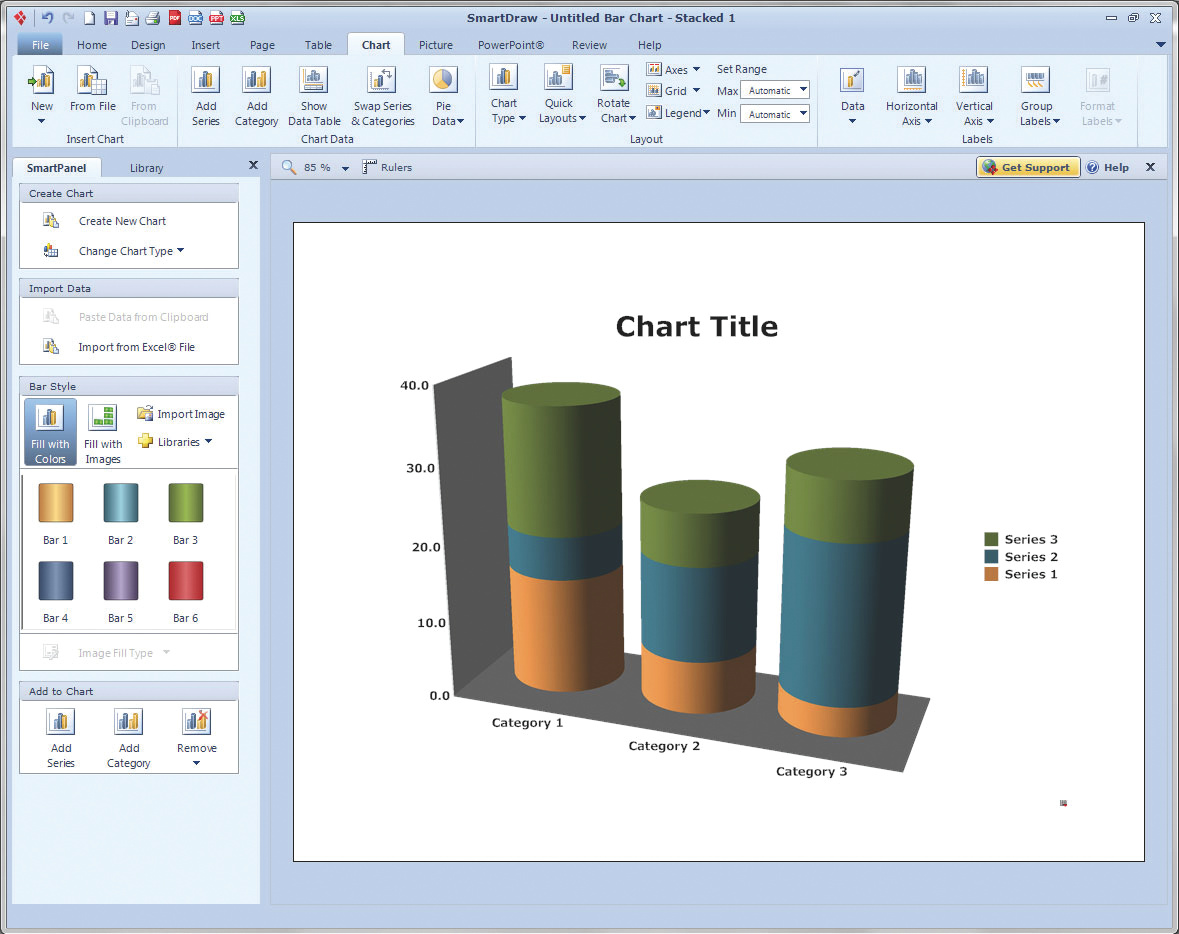Click Show Data Table ribbon button
This screenshot has height=934, width=1179.
point(314,96)
